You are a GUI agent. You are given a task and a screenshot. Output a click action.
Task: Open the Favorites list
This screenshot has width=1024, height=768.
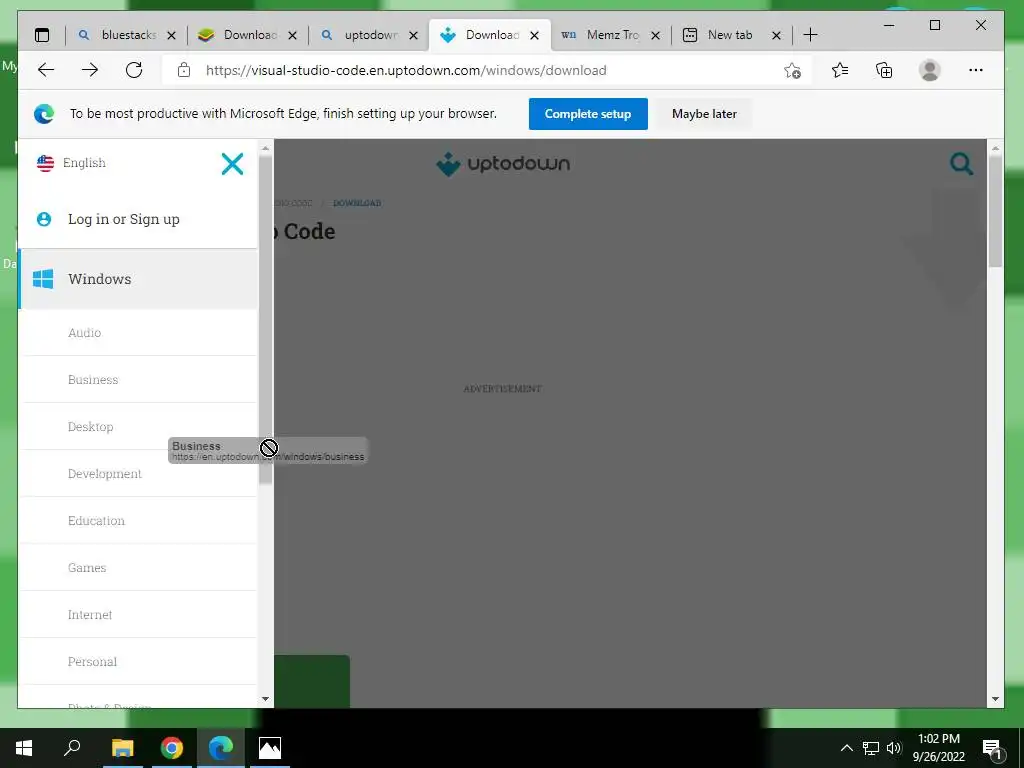point(840,70)
